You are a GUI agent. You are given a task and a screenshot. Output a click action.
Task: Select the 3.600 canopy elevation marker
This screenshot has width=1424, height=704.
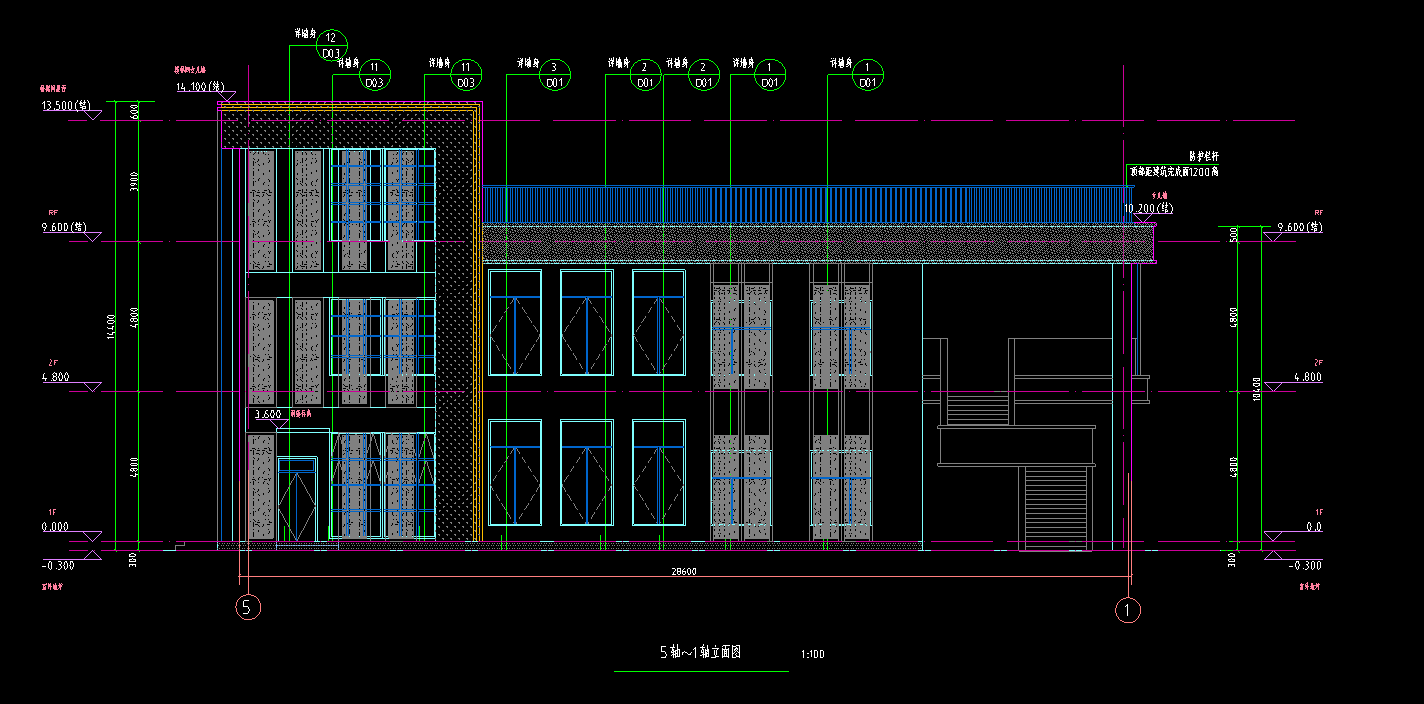(x=267, y=414)
